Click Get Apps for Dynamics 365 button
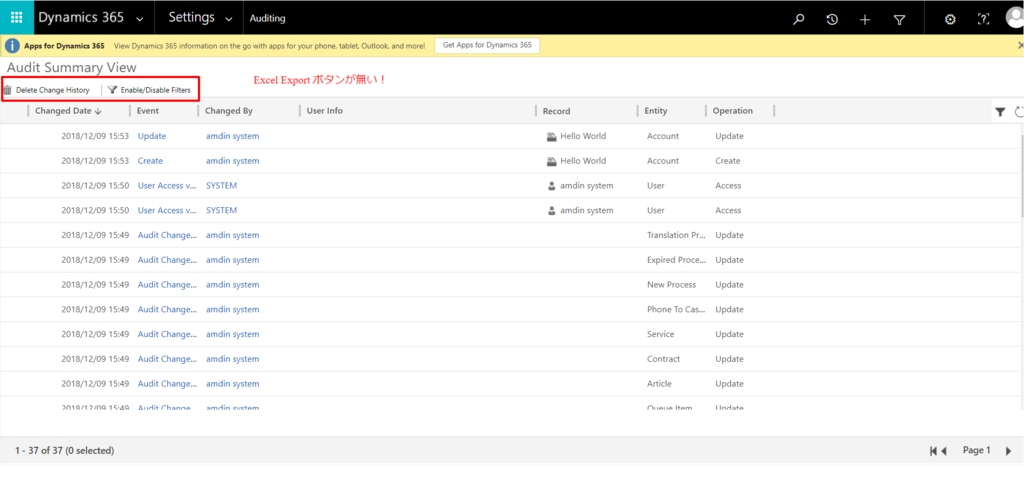This screenshot has width=1024, height=477. [487, 46]
